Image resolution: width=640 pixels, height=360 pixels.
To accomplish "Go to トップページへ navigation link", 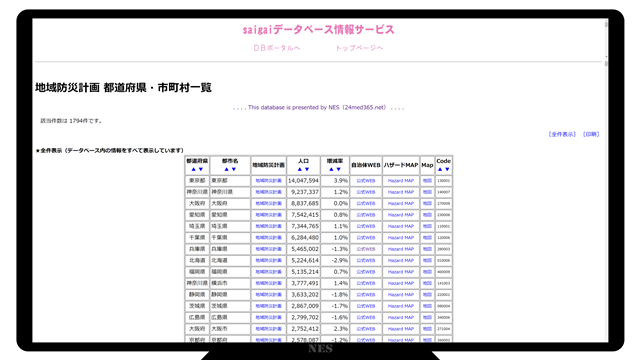I will tap(359, 48).
